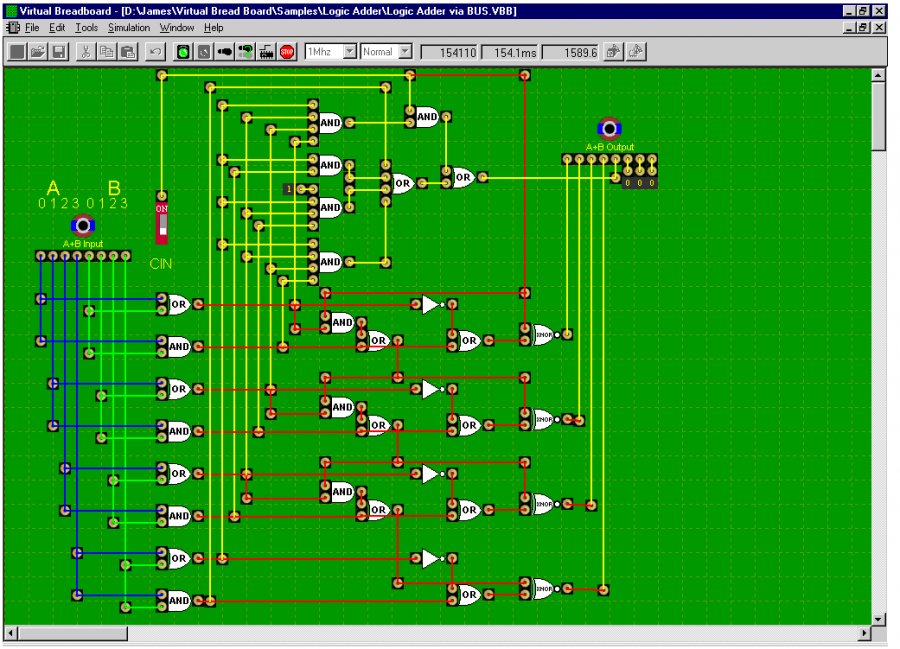This screenshot has height=649, width=900.
Task: Open a file with the folder icon
Action: coord(38,52)
